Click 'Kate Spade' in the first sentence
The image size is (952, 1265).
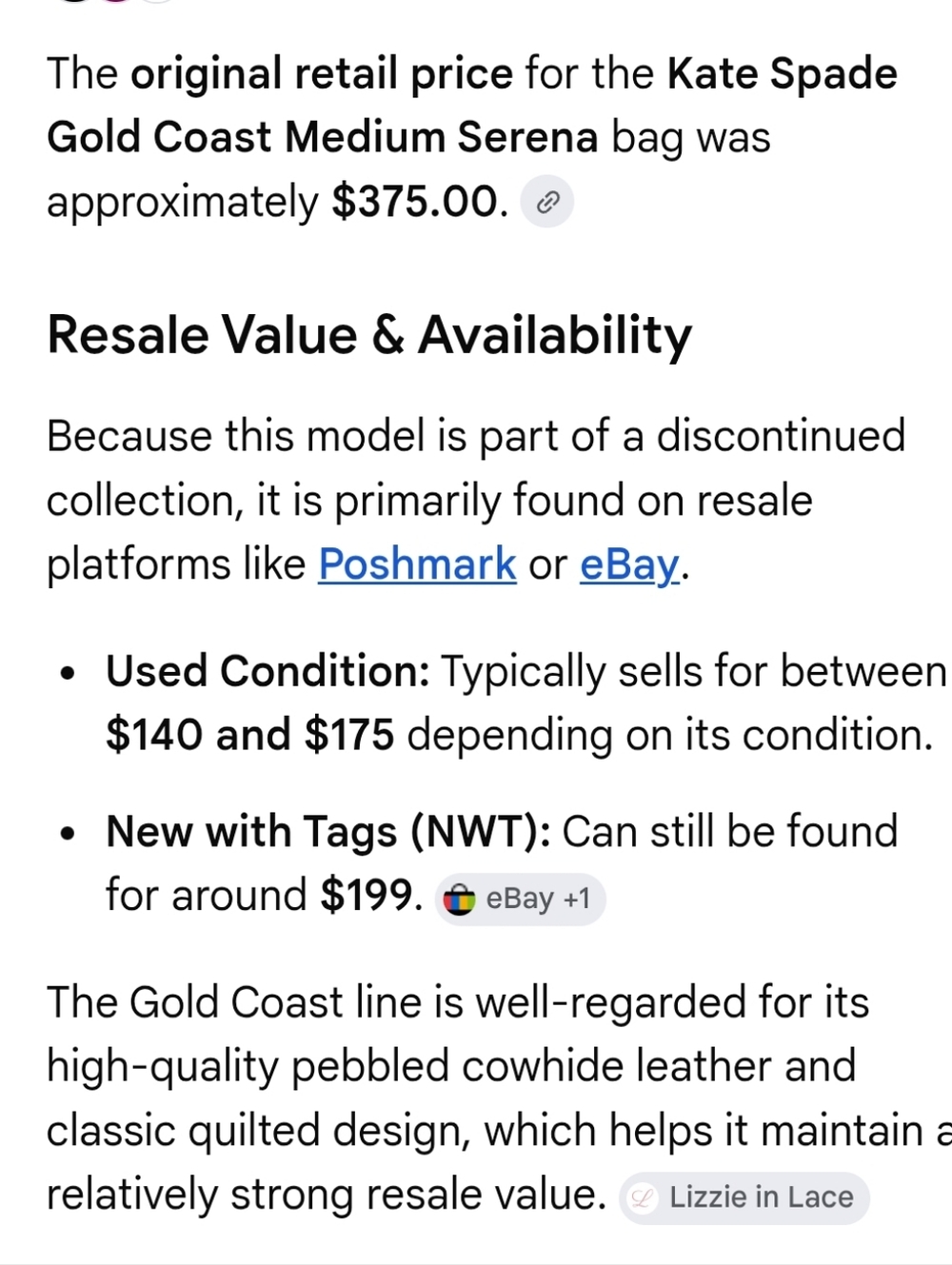(x=782, y=74)
